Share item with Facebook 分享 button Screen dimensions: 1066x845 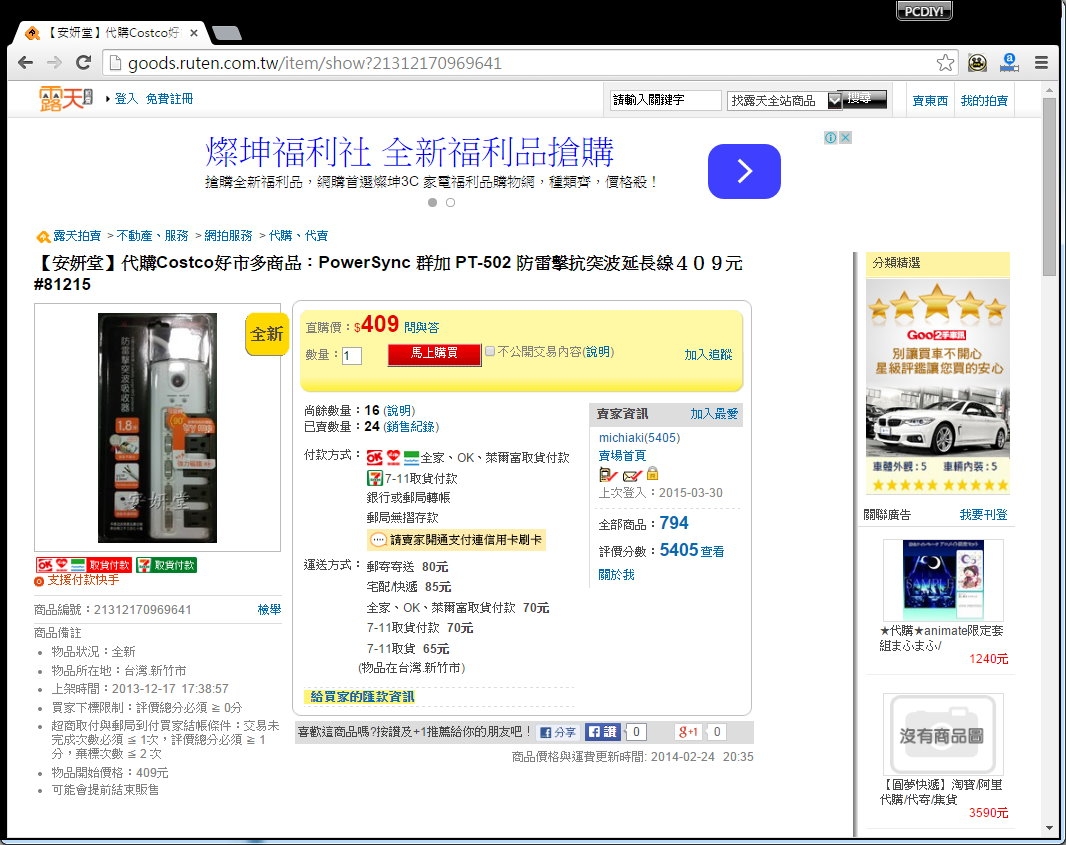pos(557,732)
